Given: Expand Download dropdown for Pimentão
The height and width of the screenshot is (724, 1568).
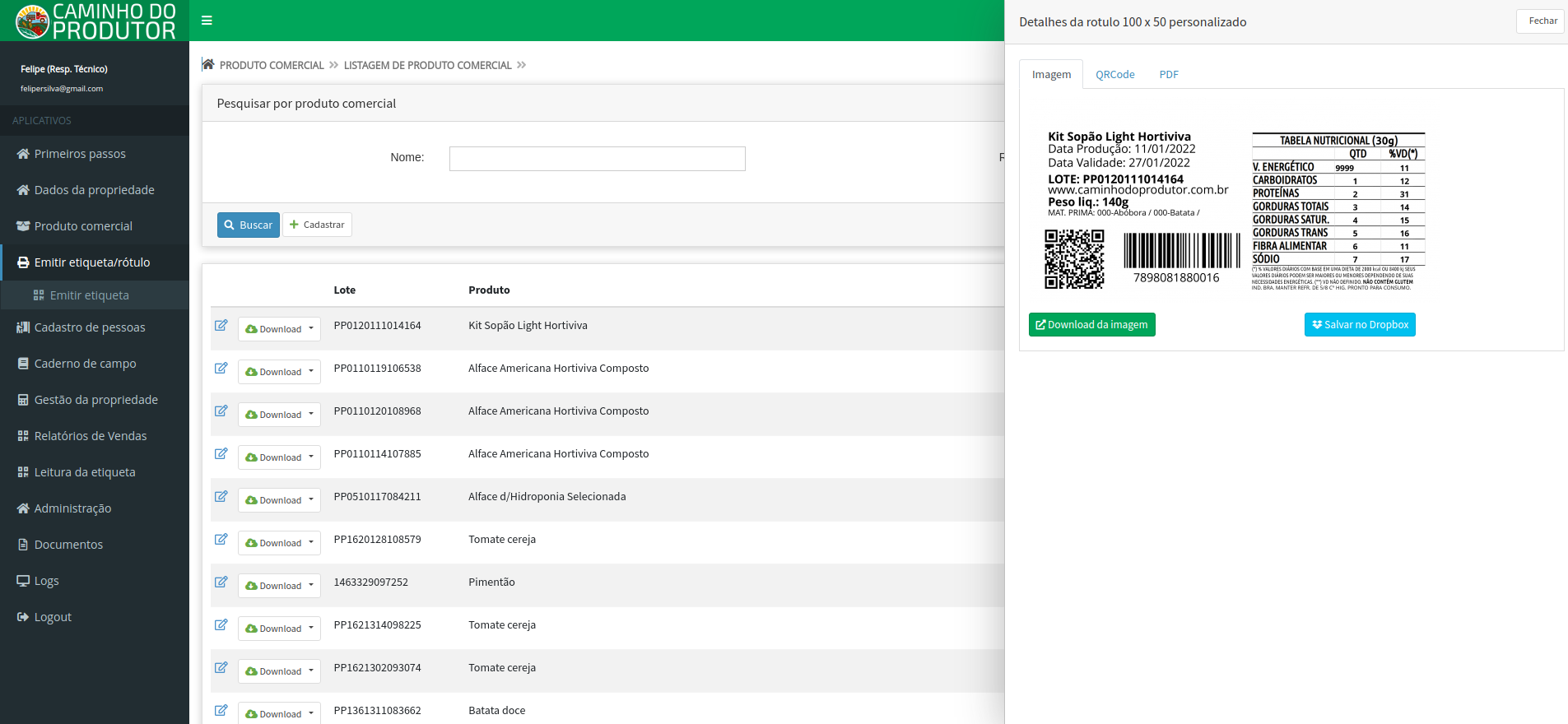Looking at the screenshot, I should (279, 586).
